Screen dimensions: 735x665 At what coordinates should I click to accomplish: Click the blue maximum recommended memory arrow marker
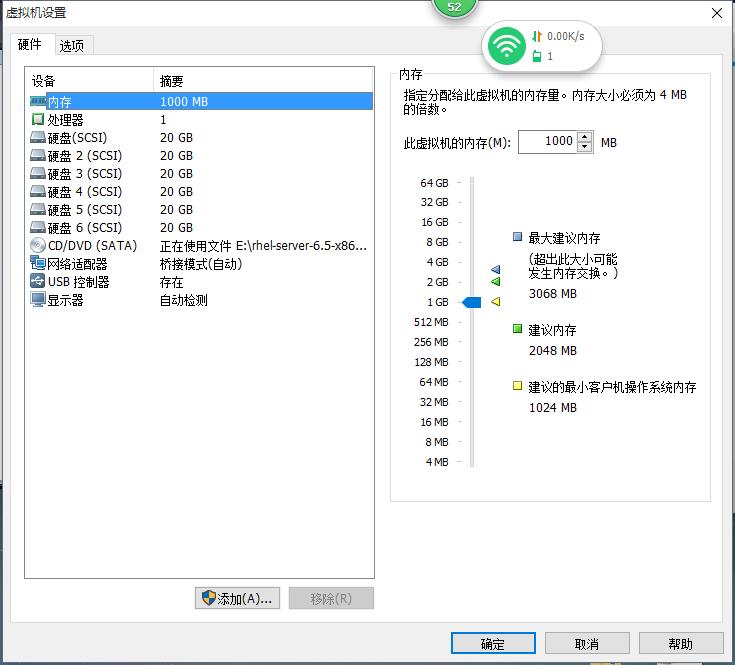(x=496, y=269)
